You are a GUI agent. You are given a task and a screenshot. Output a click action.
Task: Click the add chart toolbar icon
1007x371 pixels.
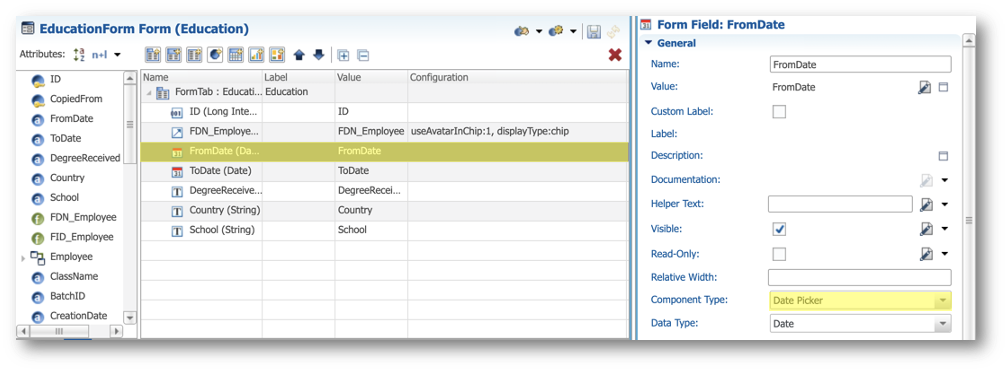click(256, 55)
